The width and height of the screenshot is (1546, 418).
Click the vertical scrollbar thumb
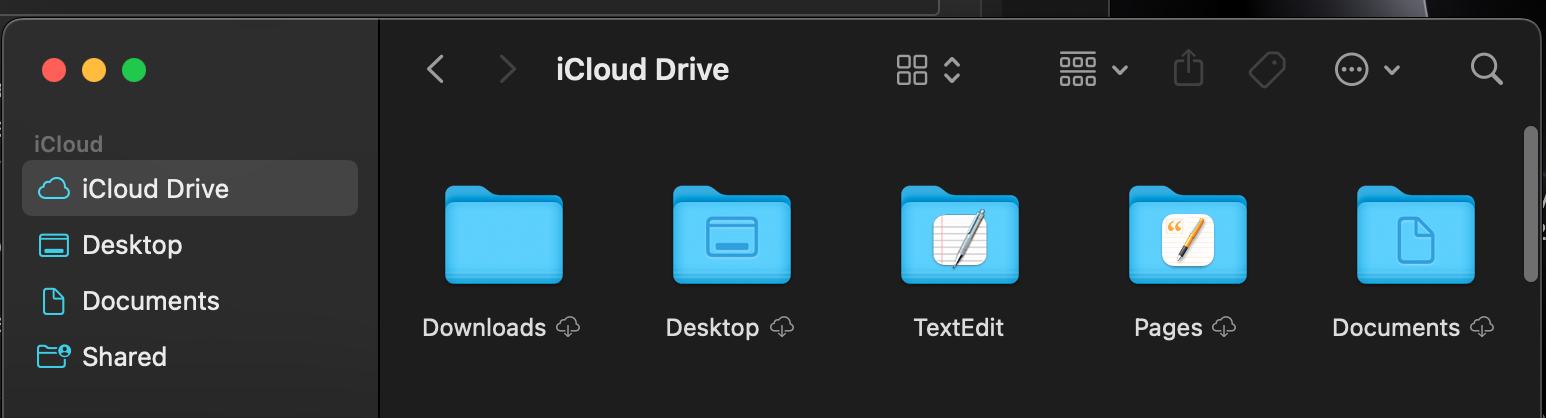1529,204
